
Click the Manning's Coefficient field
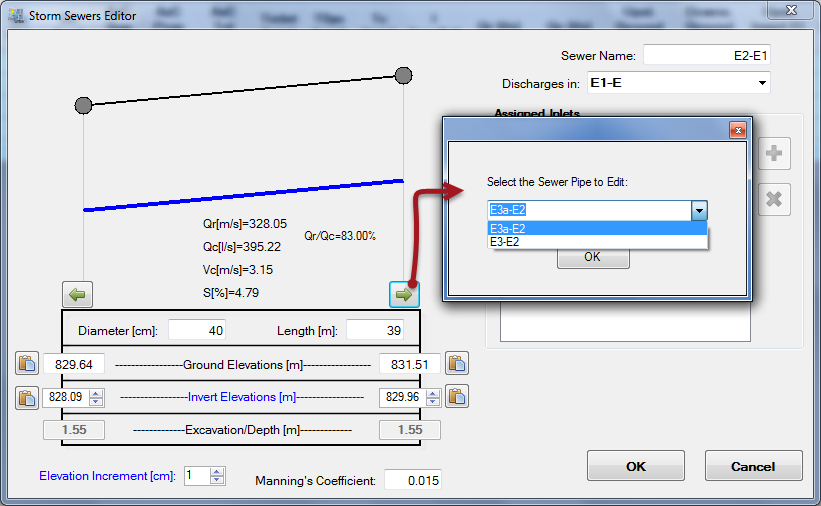coord(412,481)
